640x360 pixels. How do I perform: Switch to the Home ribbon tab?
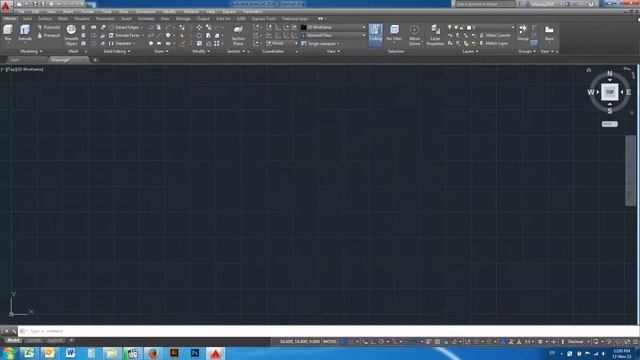click(10, 19)
